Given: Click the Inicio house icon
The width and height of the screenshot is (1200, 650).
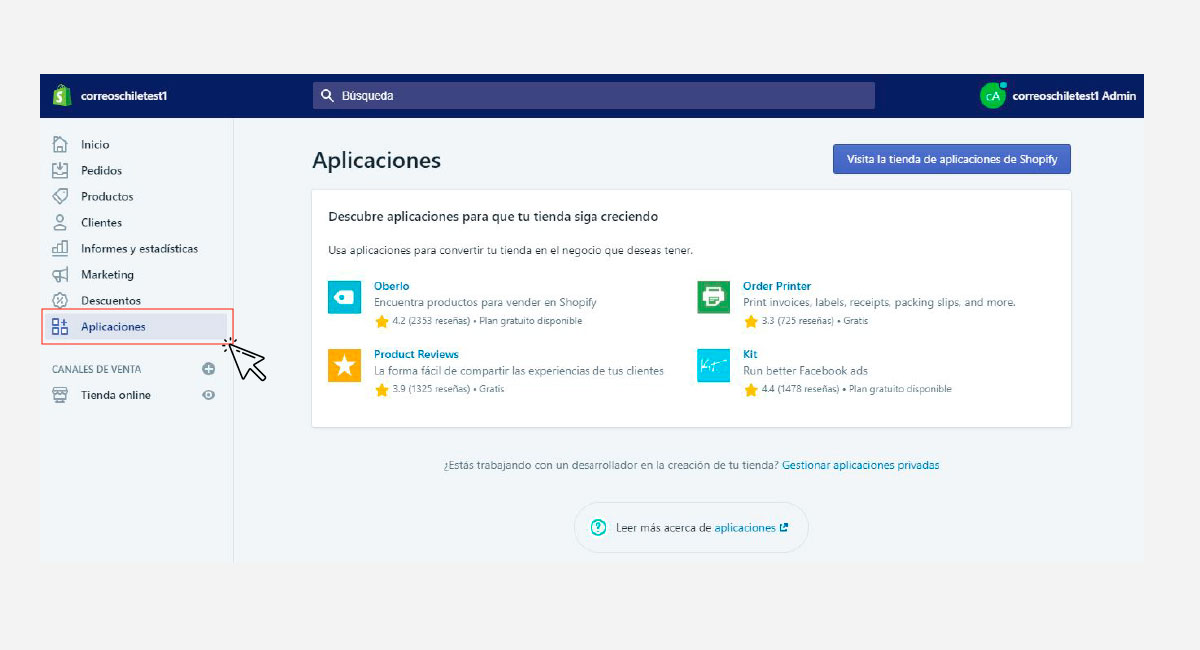Looking at the screenshot, I should (x=60, y=144).
